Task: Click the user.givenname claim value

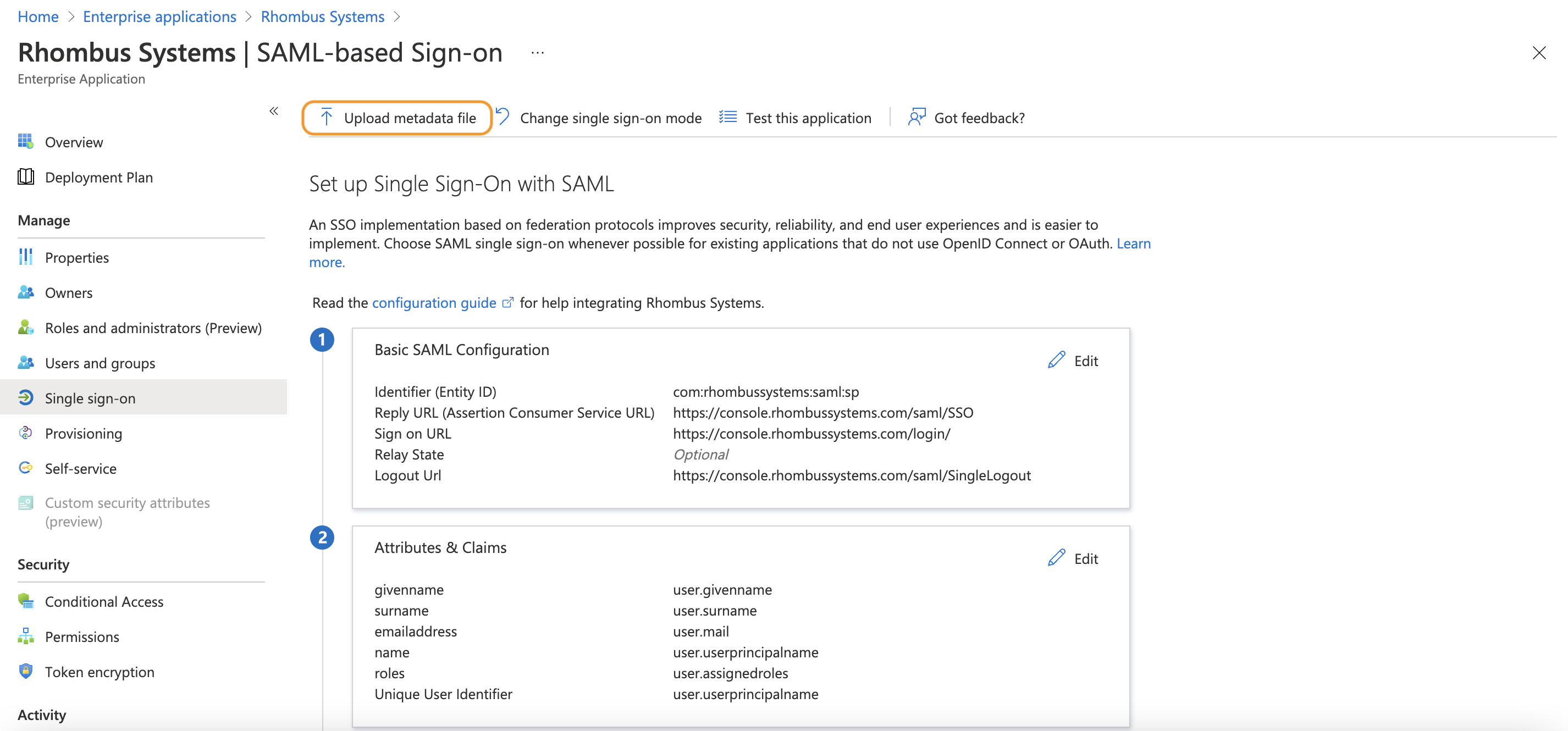Action: 722,589
